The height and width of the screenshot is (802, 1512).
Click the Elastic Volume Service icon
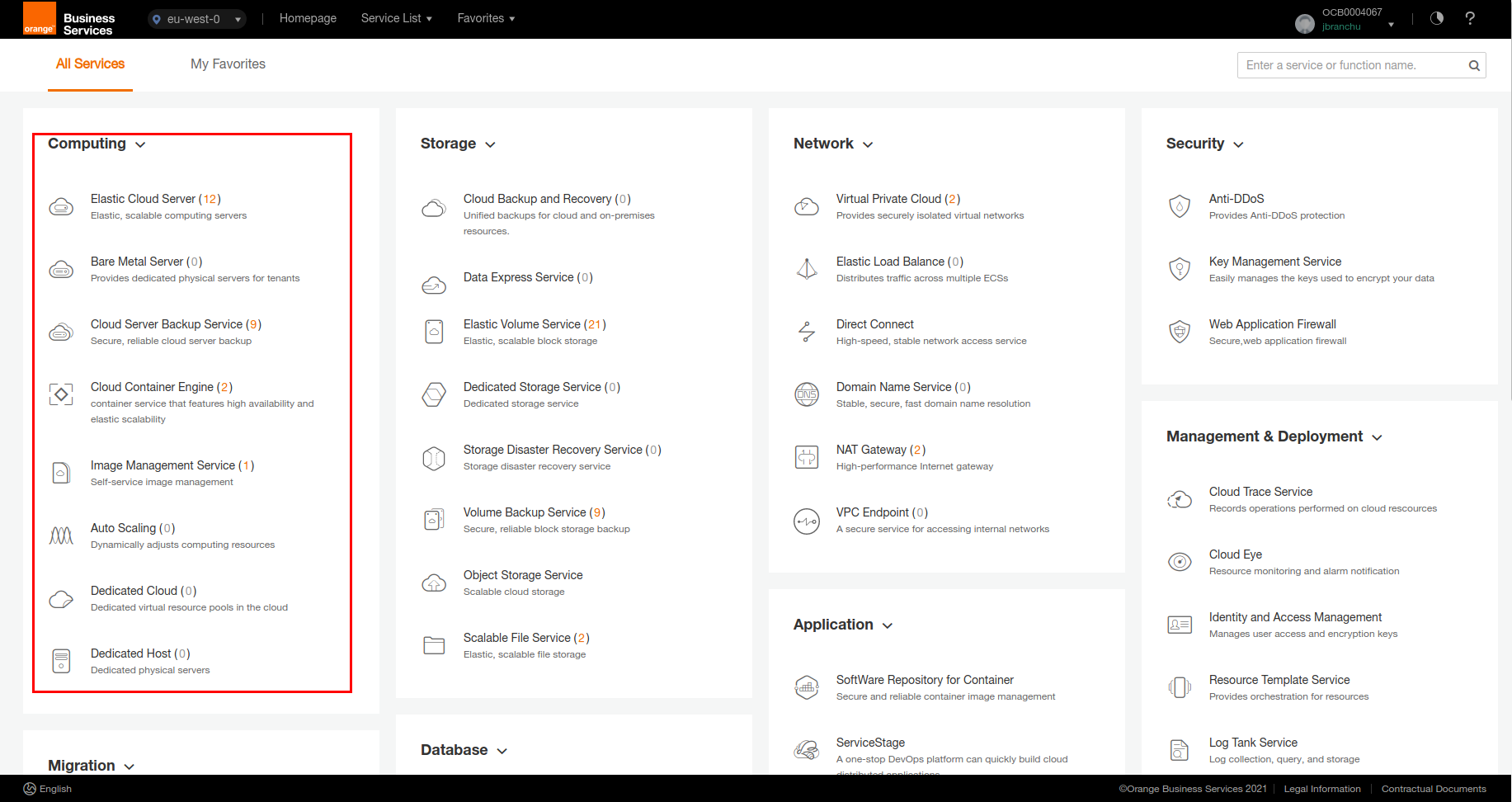(434, 332)
